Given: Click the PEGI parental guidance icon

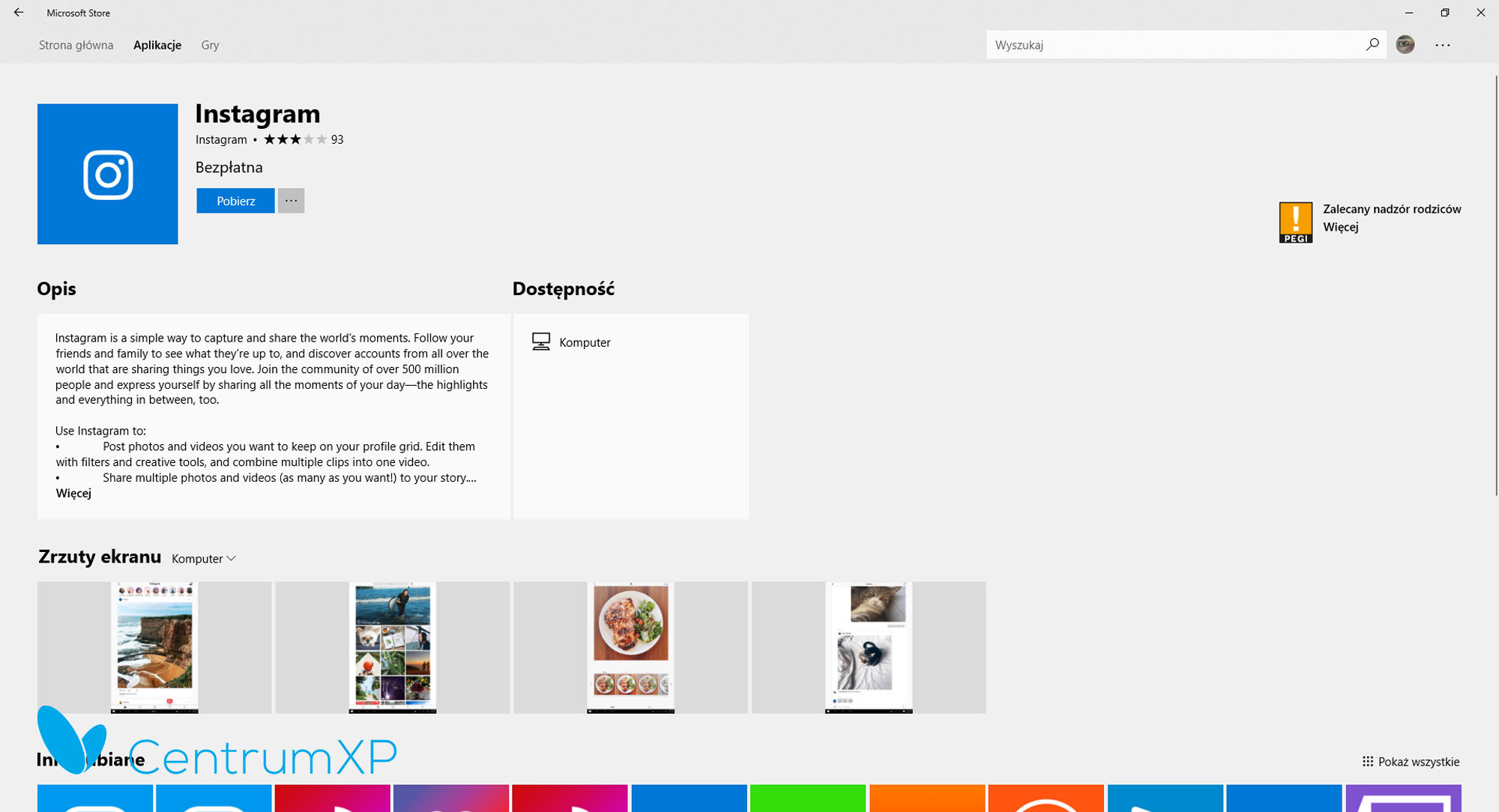Looking at the screenshot, I should click(1296, 222).
